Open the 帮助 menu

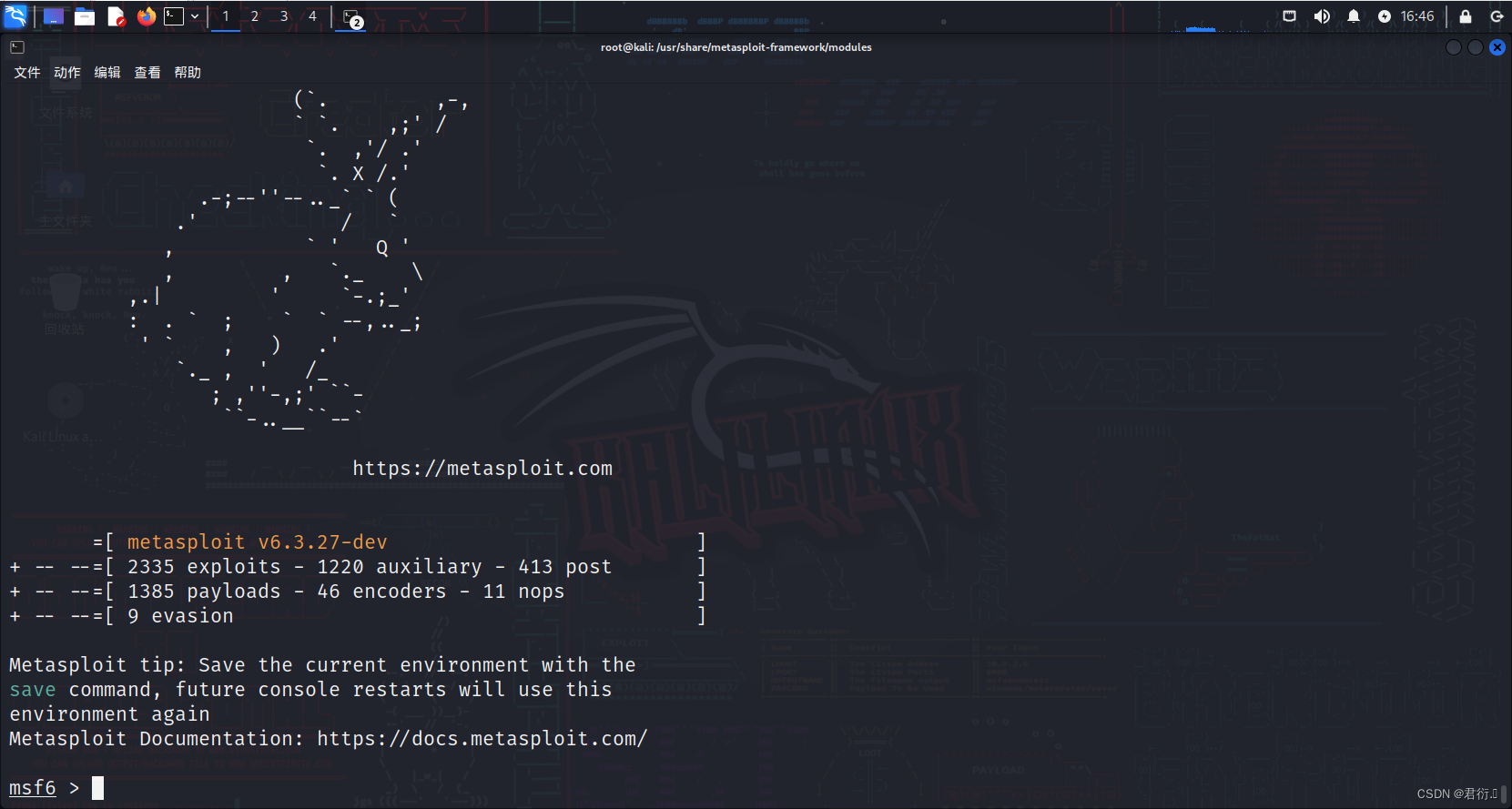[x=188, y=73]
